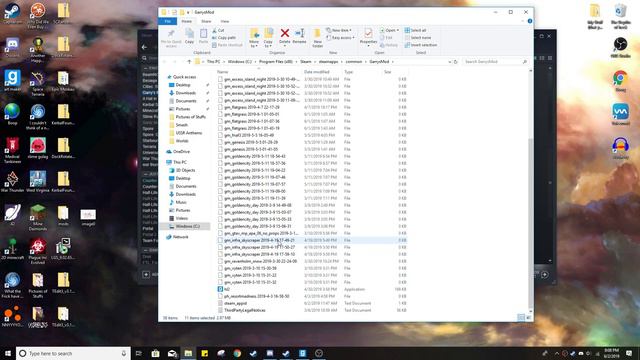Click the Edit button in Open group
This screenshot has width=640, height=360.
pyautogui.click(x=386, y=38)
